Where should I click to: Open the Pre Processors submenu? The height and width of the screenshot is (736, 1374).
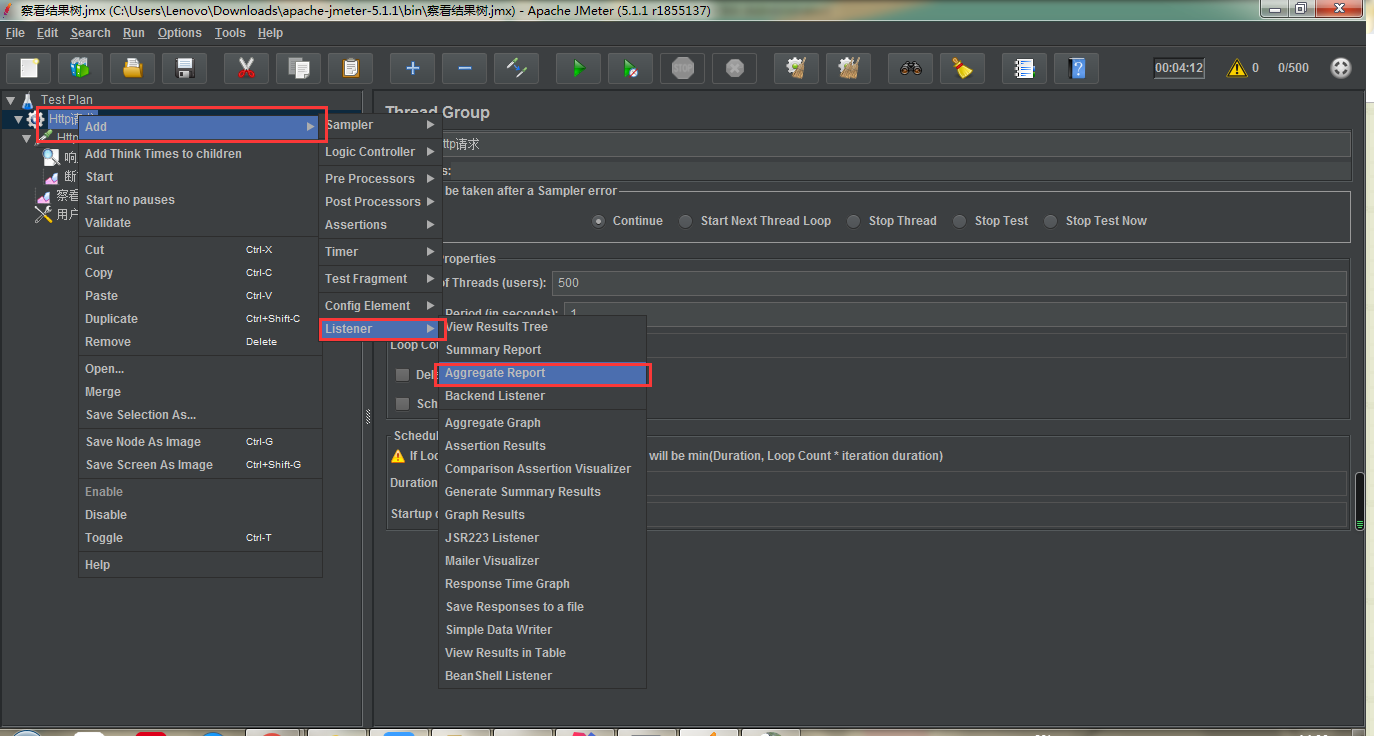click(381, 179)
